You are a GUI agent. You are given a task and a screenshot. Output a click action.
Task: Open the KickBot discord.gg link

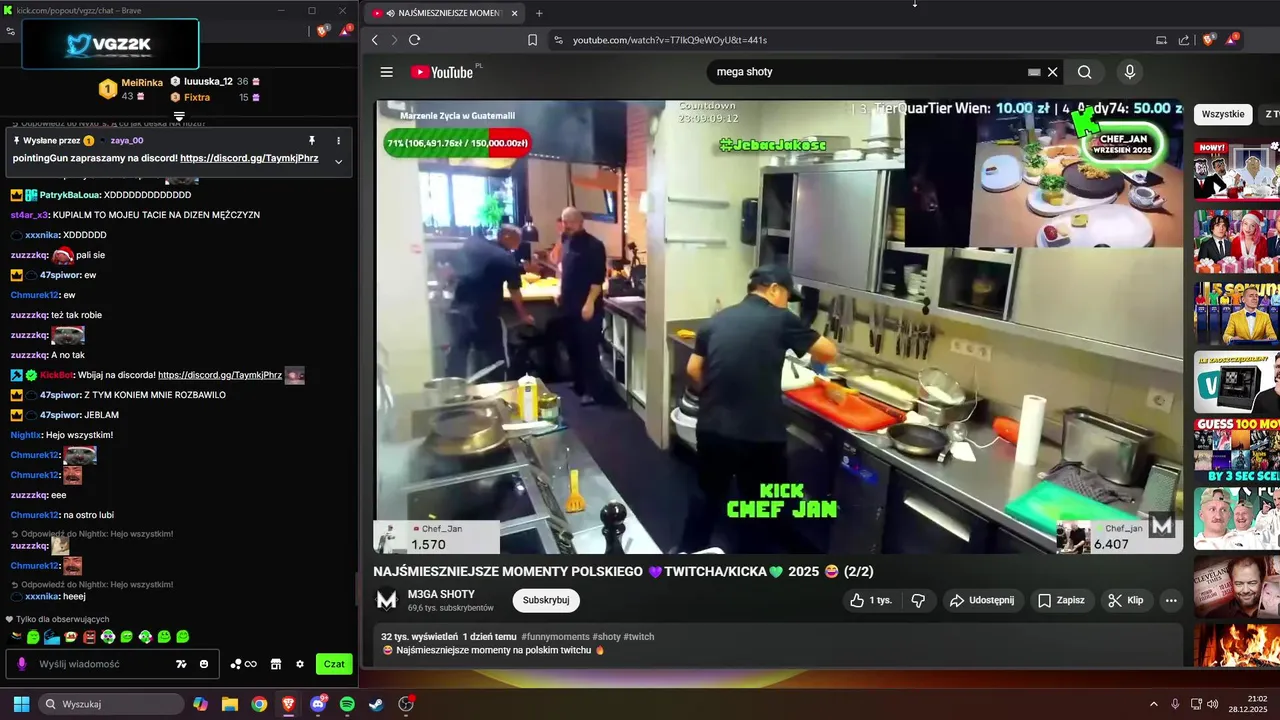click(220, 375)
